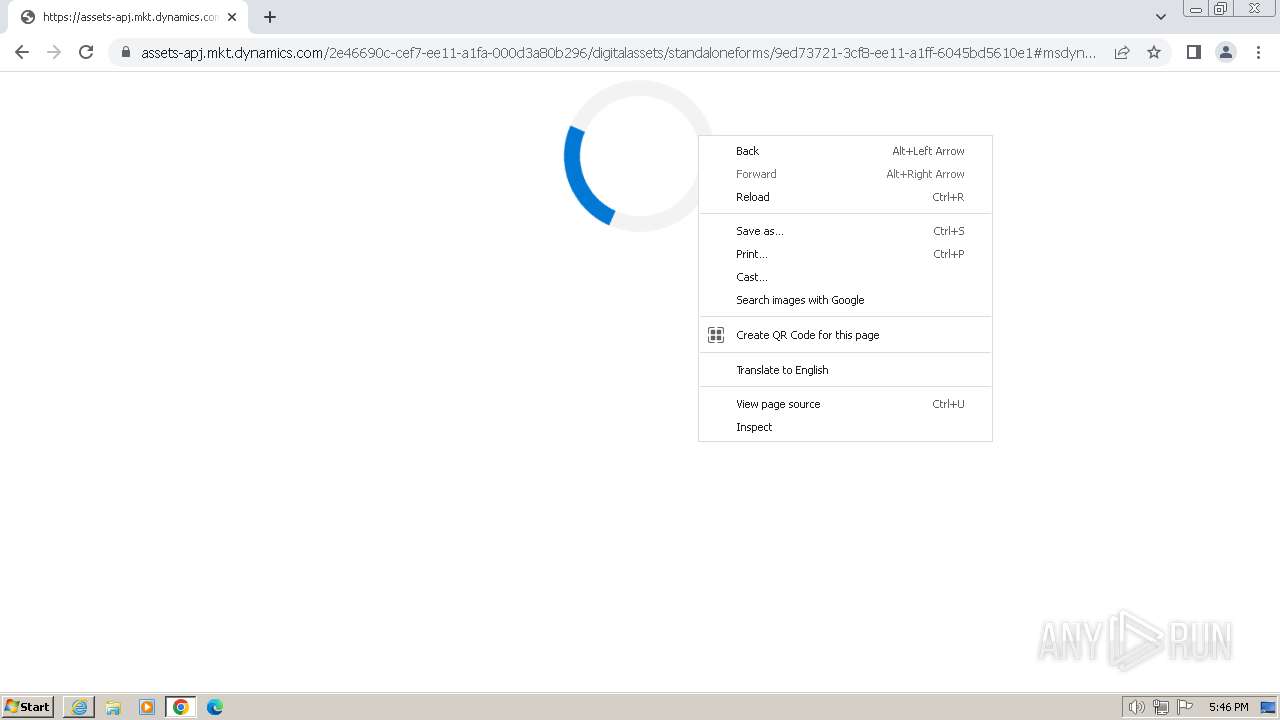Click the show desktop tray icon
1280x720 pixels.
point(1269,707)
